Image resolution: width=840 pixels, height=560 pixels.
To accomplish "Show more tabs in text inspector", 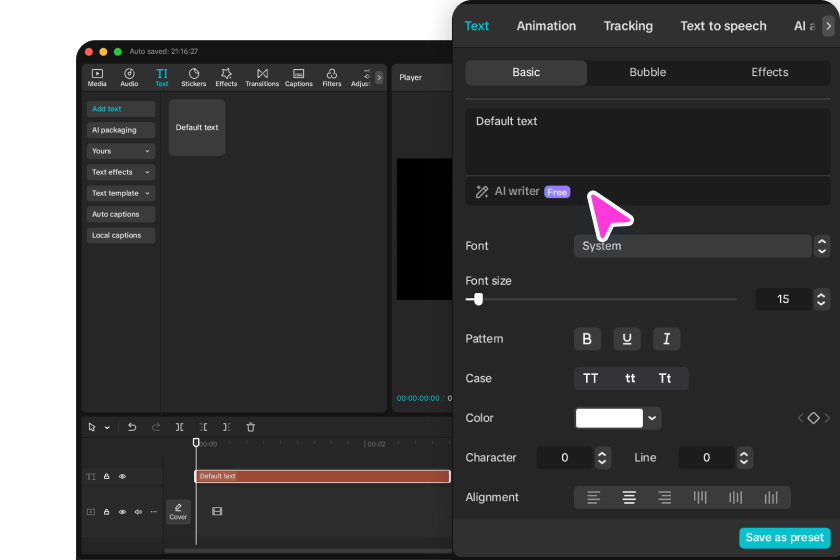I will (x=828, y=26).
